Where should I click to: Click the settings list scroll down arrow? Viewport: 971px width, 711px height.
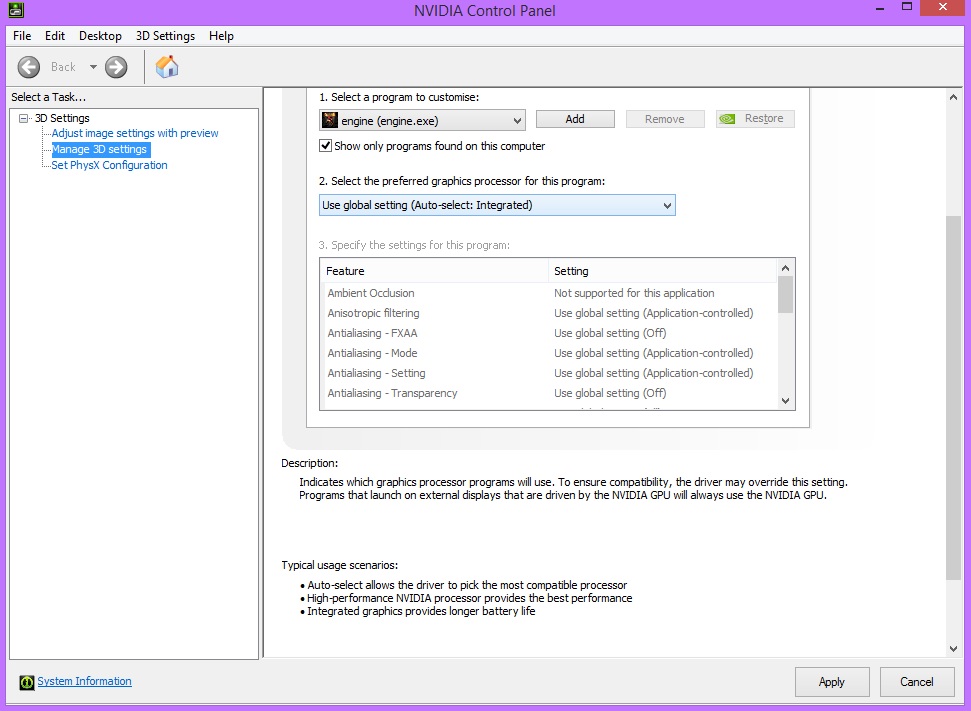tap(785, 401)
